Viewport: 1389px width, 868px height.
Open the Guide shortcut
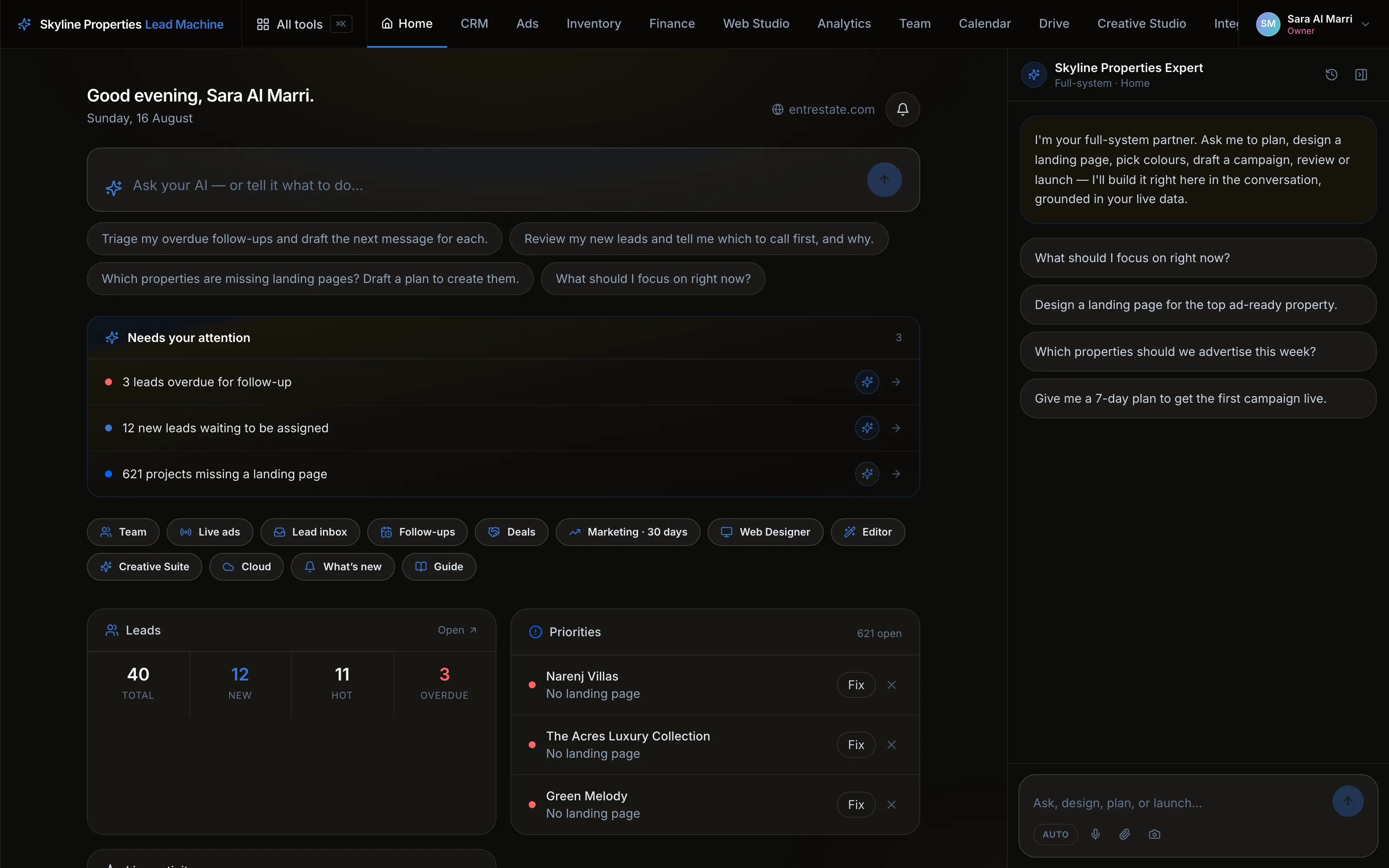click(438, 567)
